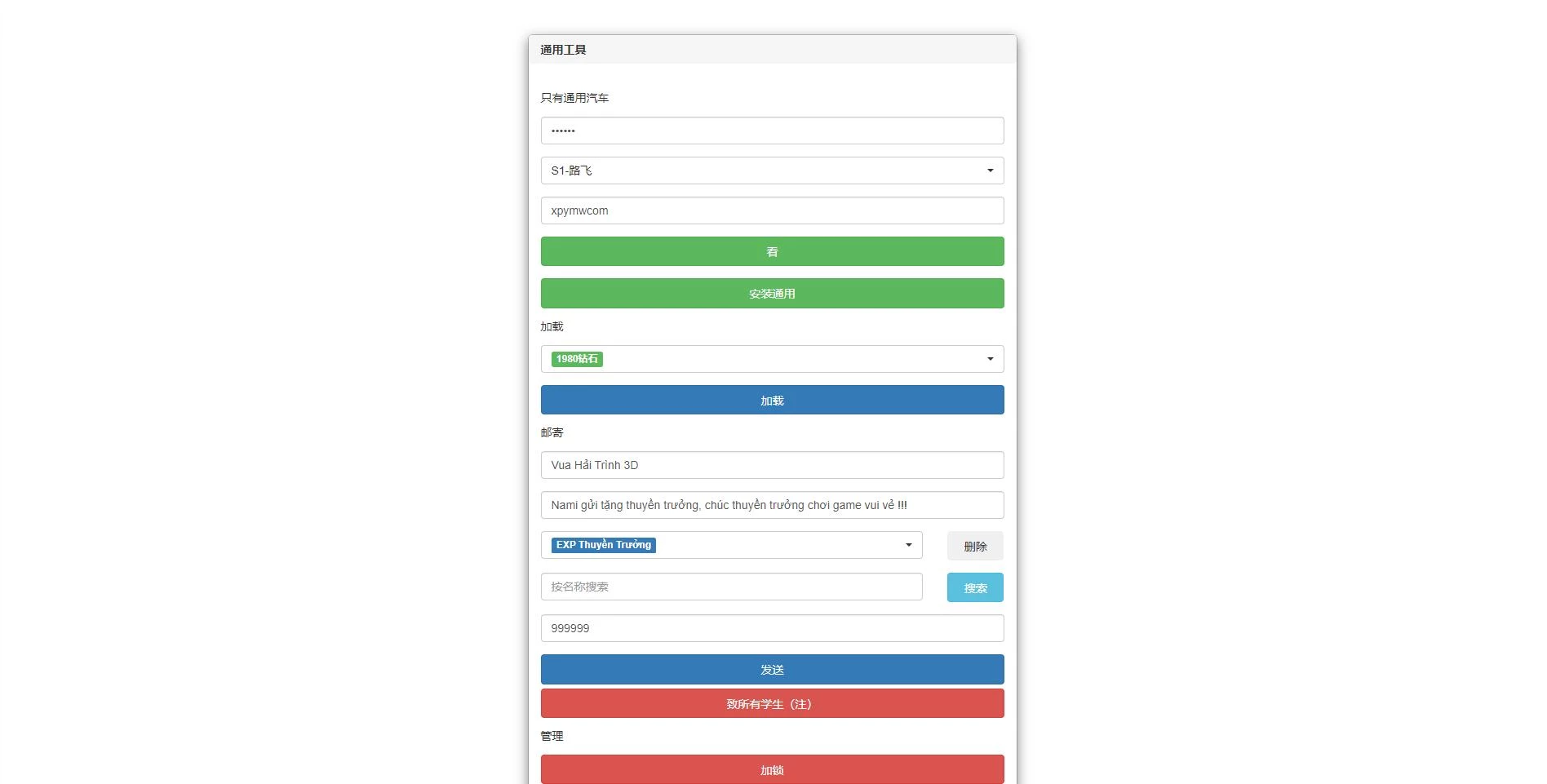The image size is (1547, 784).
Task: Click the red 致所有学生 button
Action: tap(771, 704)
